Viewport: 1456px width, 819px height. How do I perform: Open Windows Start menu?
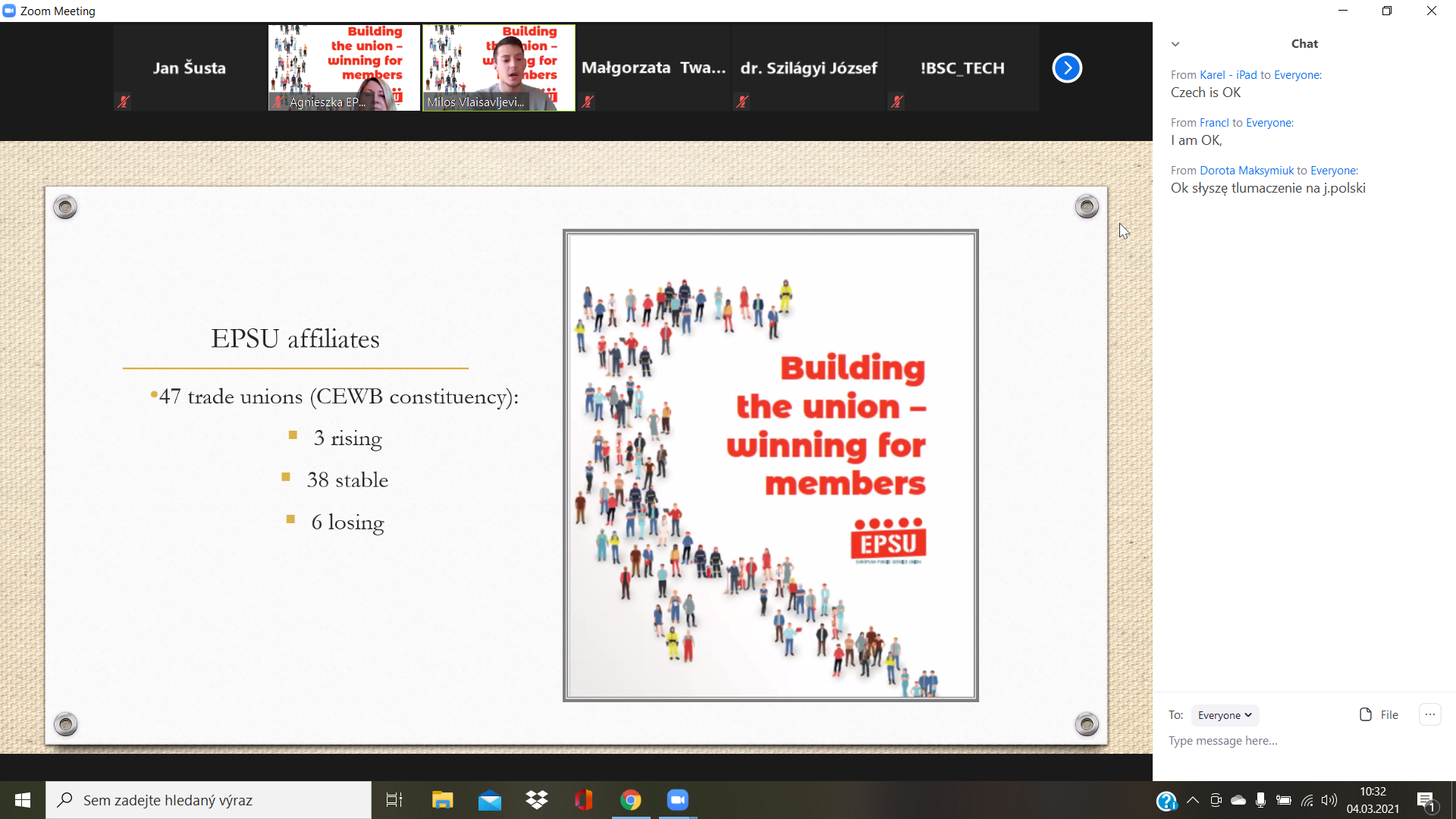click(23, 800)
